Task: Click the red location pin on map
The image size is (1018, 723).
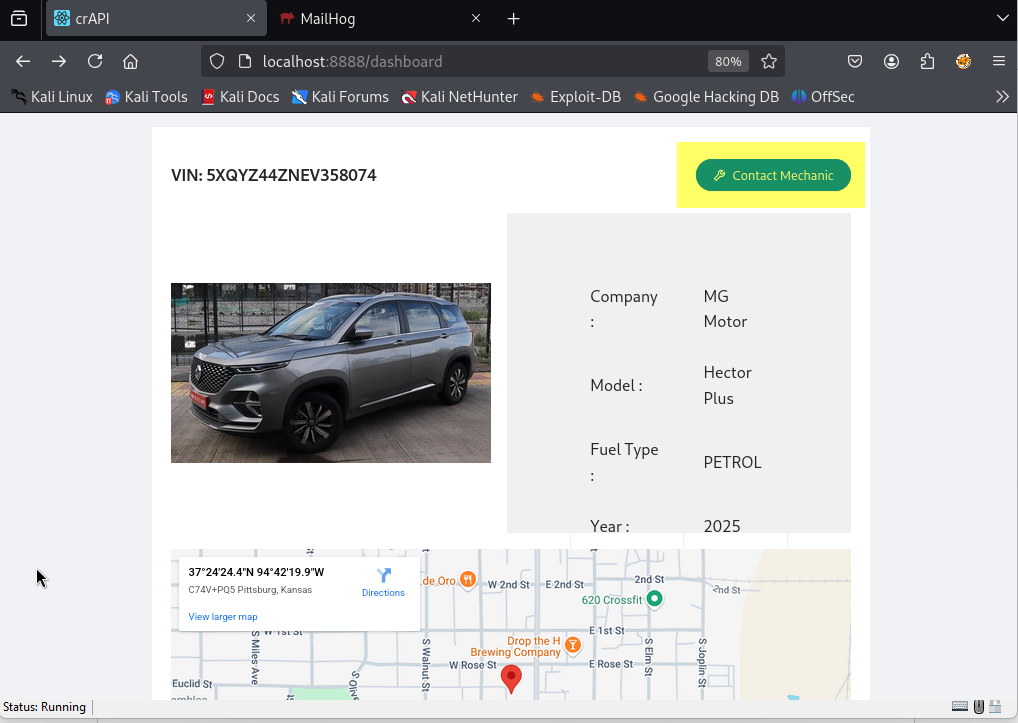Action: click(511, 679)
